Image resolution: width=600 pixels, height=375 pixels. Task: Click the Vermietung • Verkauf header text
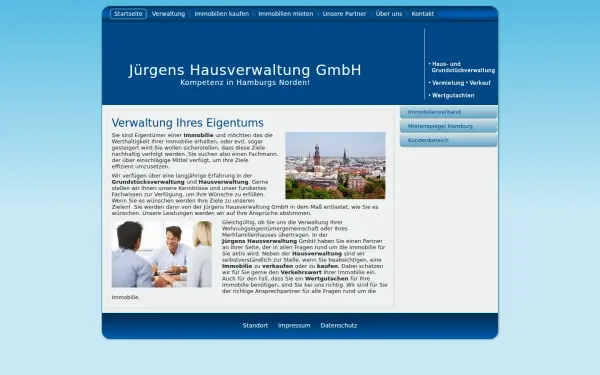click(460, 83)
